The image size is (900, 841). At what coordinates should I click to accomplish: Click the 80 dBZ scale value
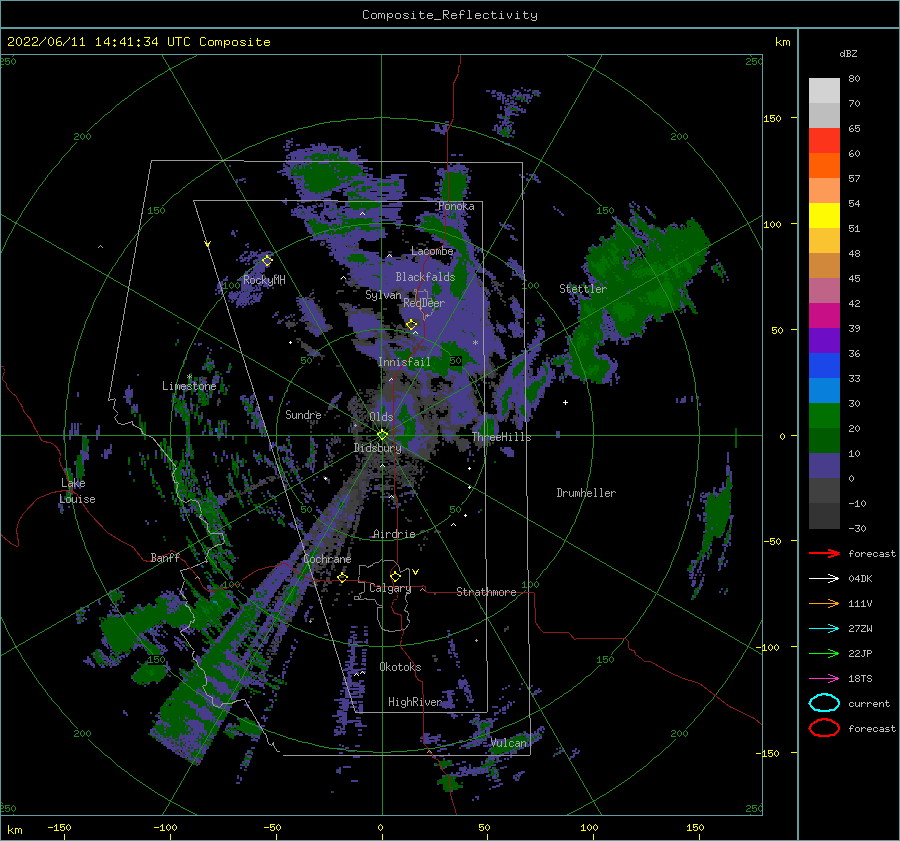[854, 79]
